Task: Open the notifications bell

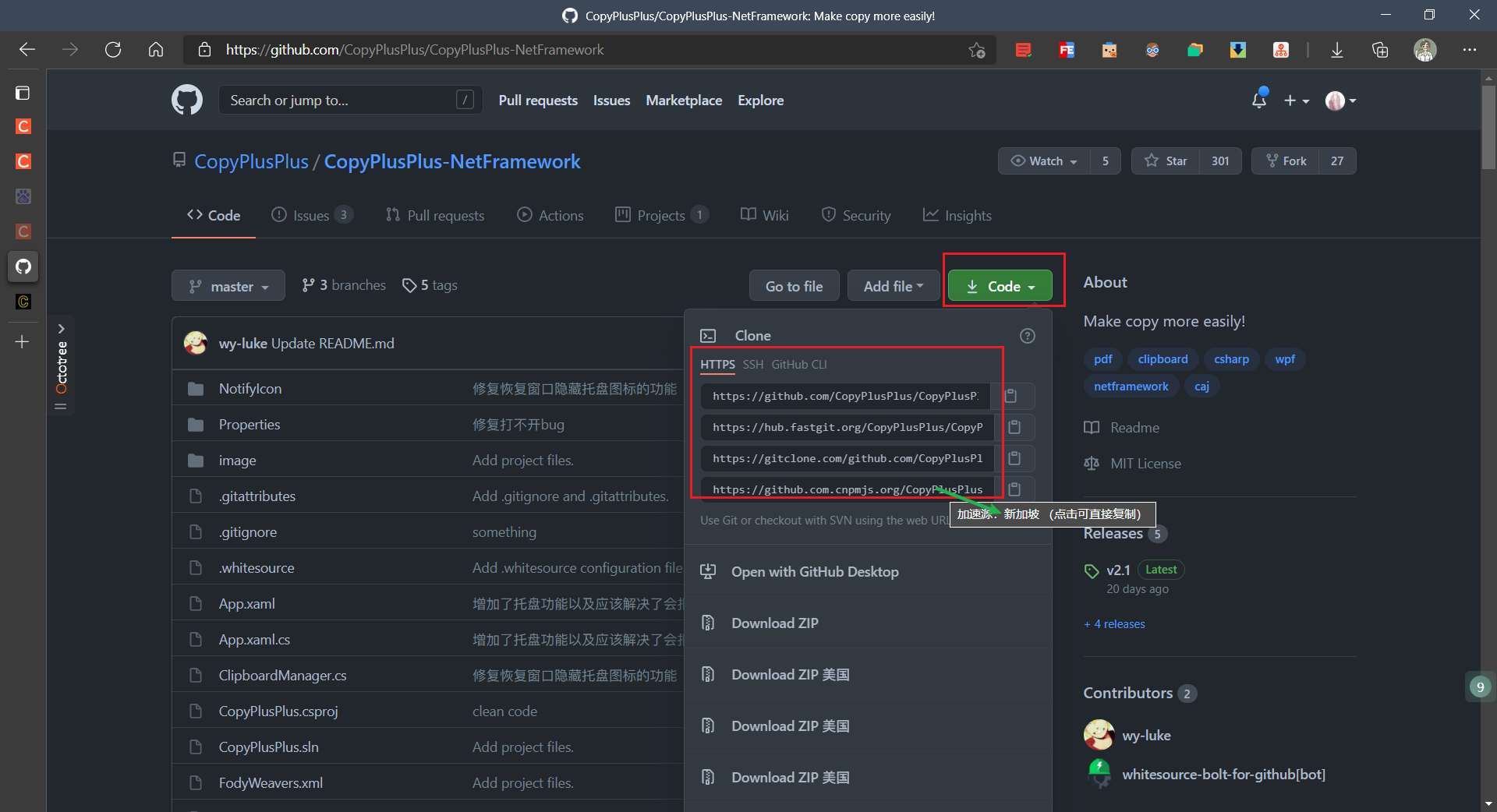Action: pos(1259,100)
